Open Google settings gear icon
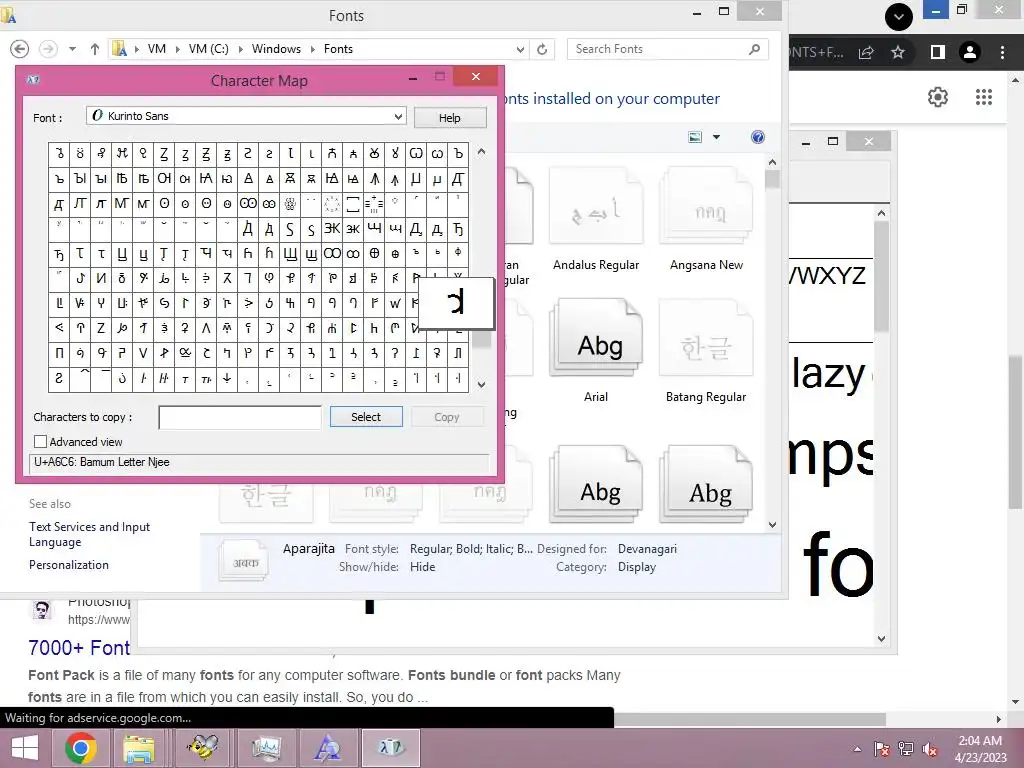 point(938,97)
